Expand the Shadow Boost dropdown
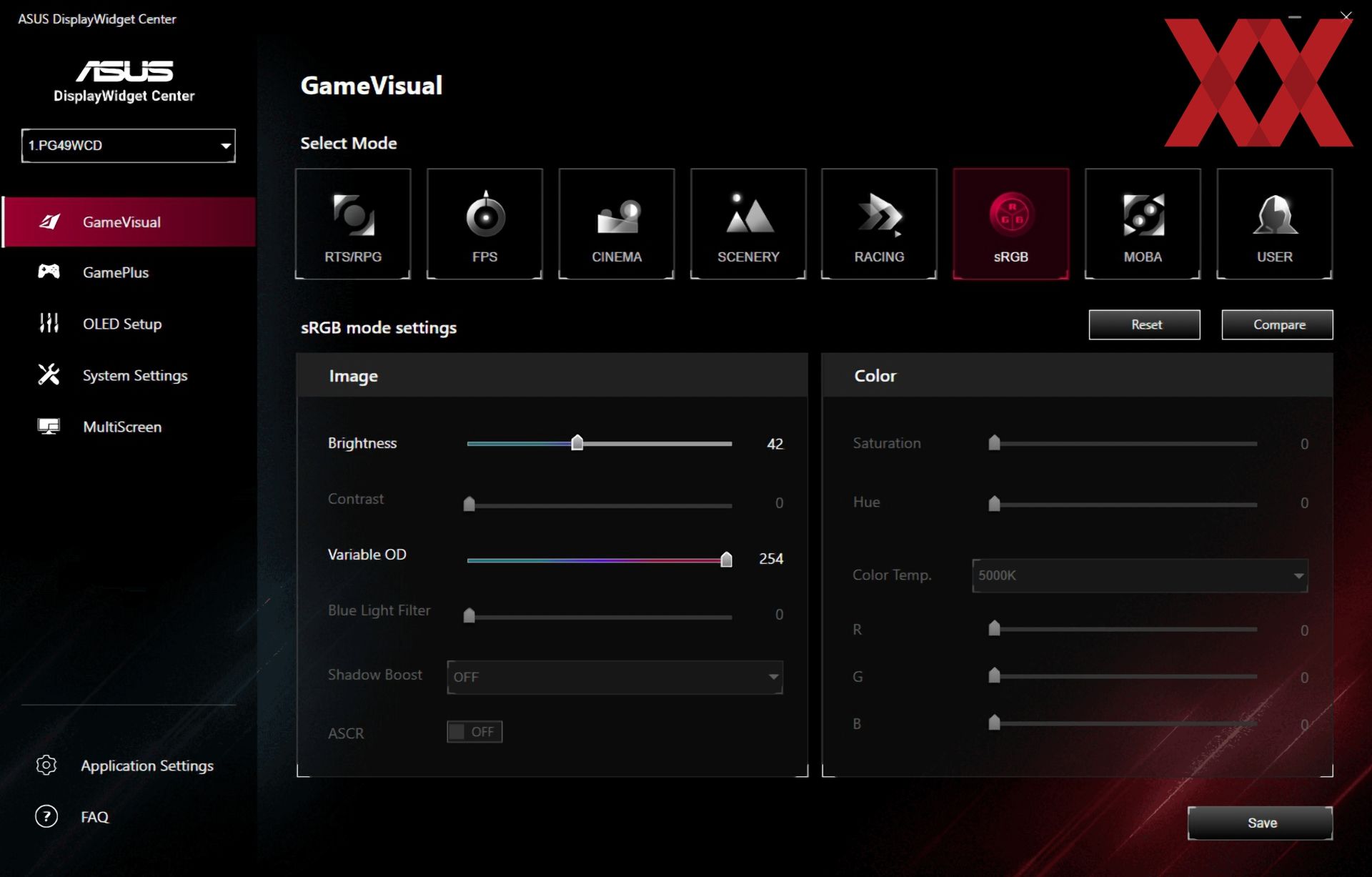Viewport: 1372px width, 877px height. (x=615, y=676)
